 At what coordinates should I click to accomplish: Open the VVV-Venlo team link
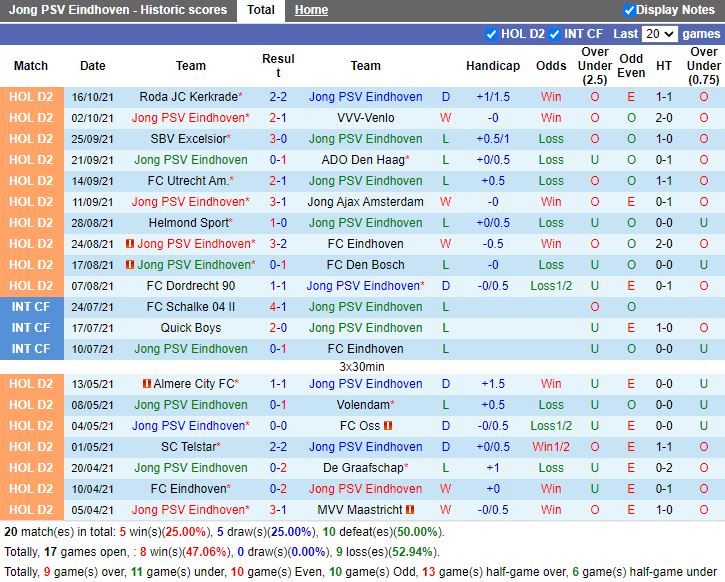point(365,118)
